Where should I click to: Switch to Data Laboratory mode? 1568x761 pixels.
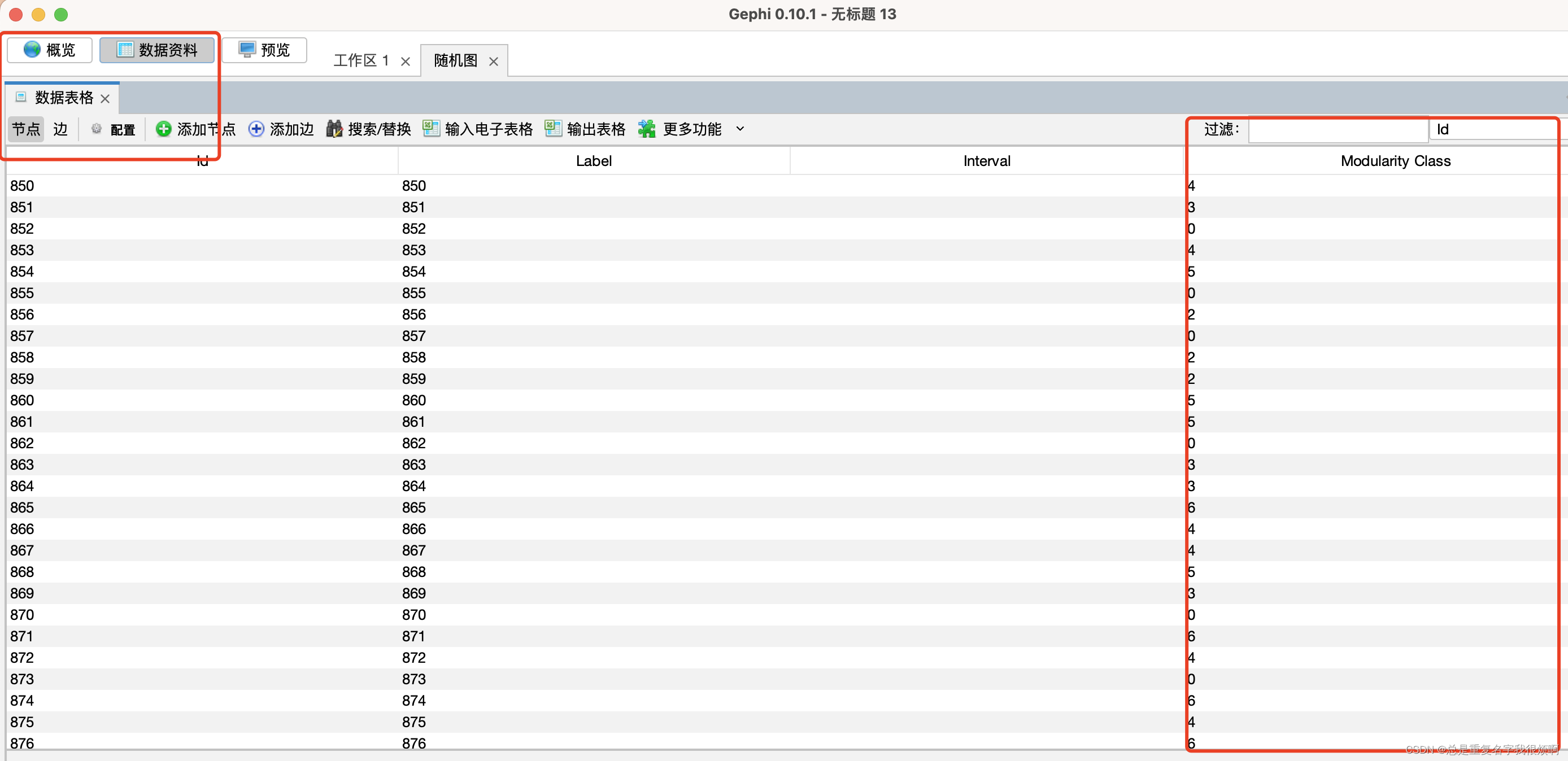pos(157,50)
